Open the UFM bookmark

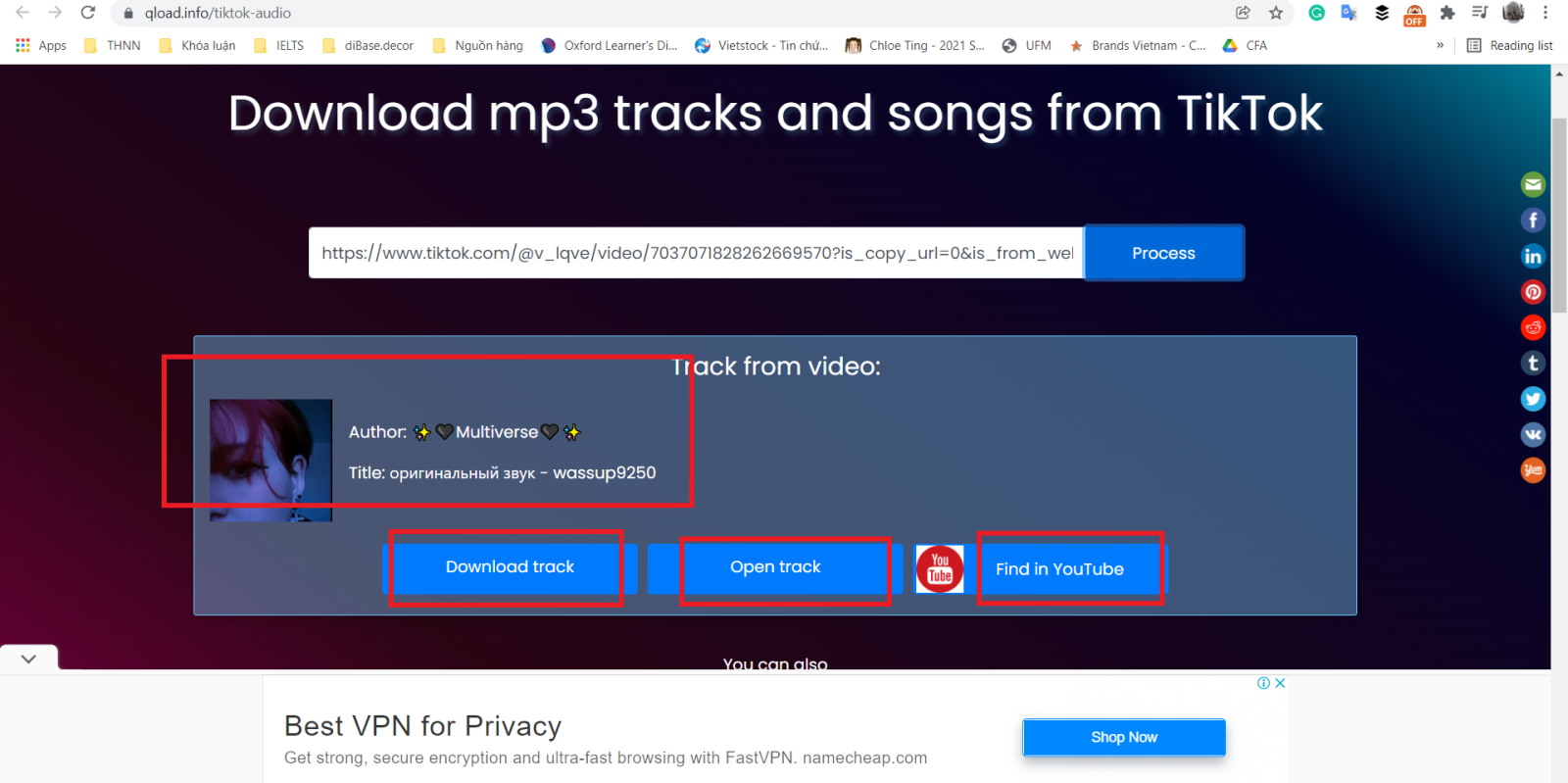(1027, 45)
